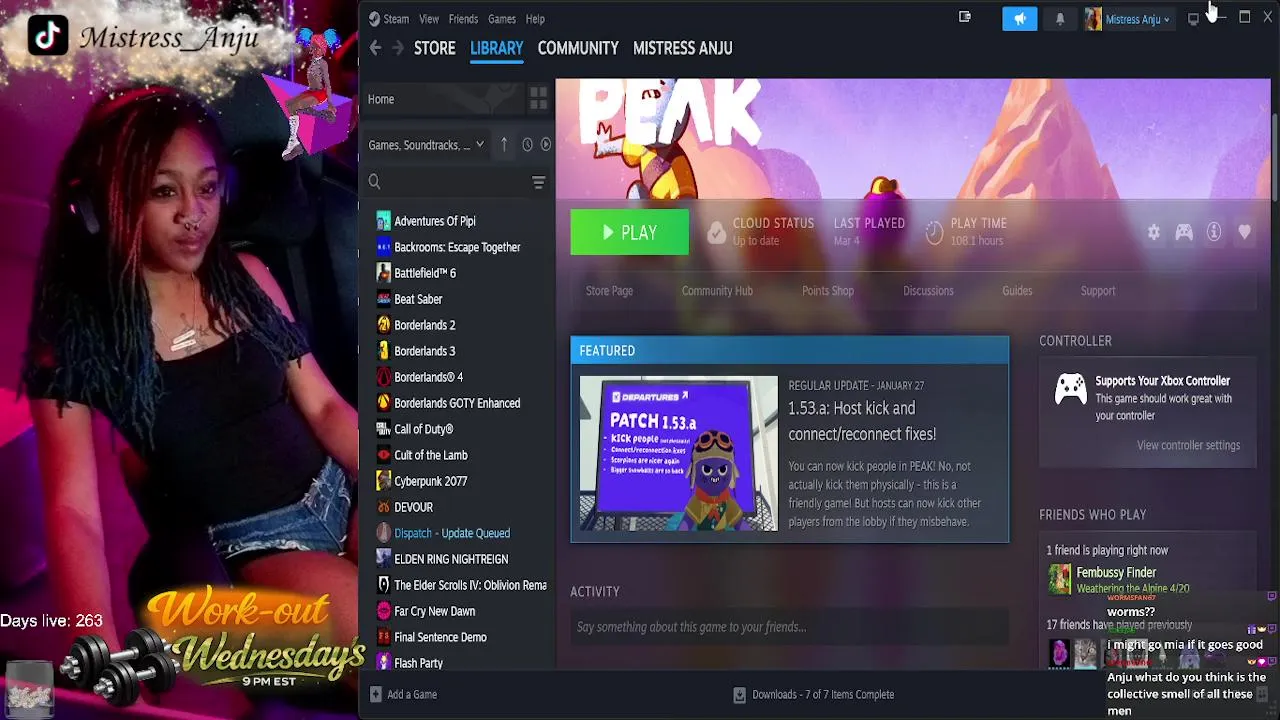Select Dispatch - Update Queued entry
This screenshot has width=1280, height=720.
coord(452,533)
